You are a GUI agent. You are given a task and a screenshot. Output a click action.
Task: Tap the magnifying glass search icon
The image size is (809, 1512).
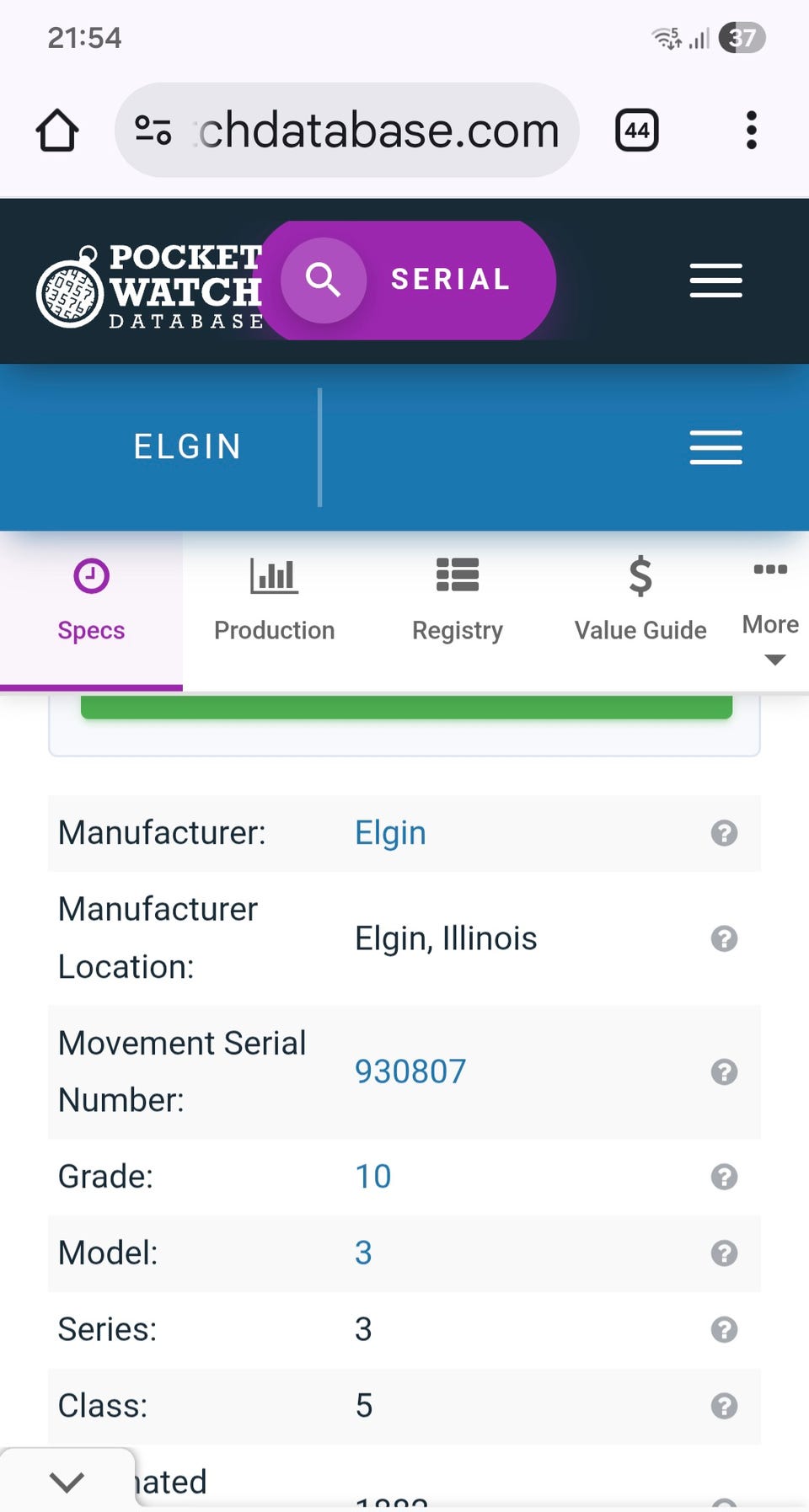(324, 280)
